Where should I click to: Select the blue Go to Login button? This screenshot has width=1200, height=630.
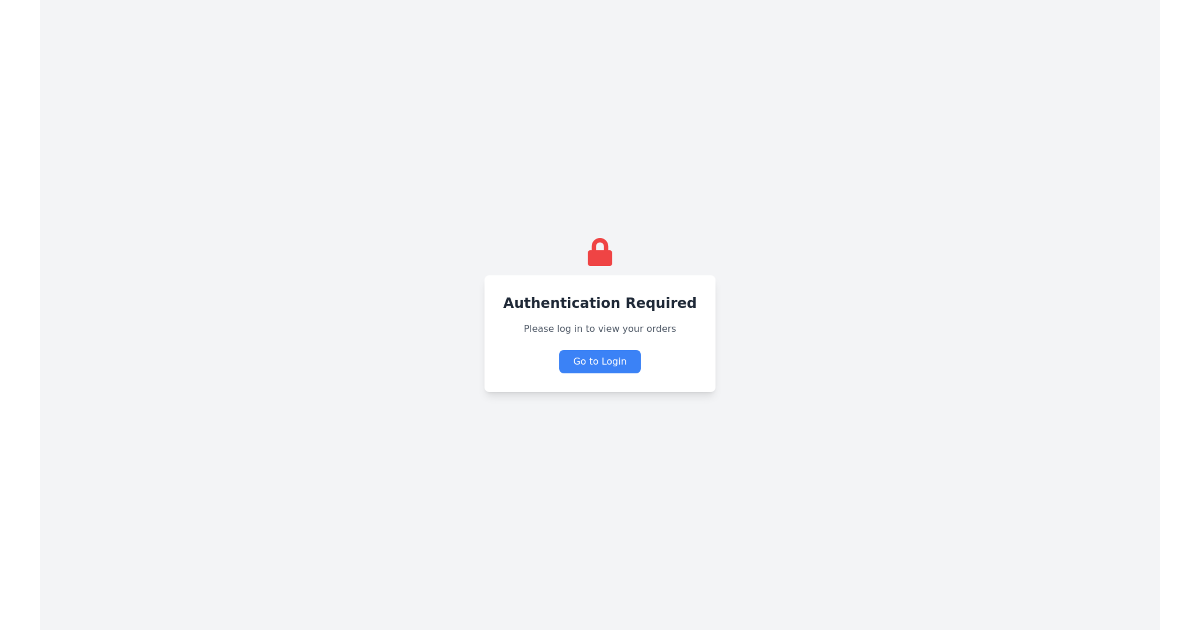pos(600,361)
